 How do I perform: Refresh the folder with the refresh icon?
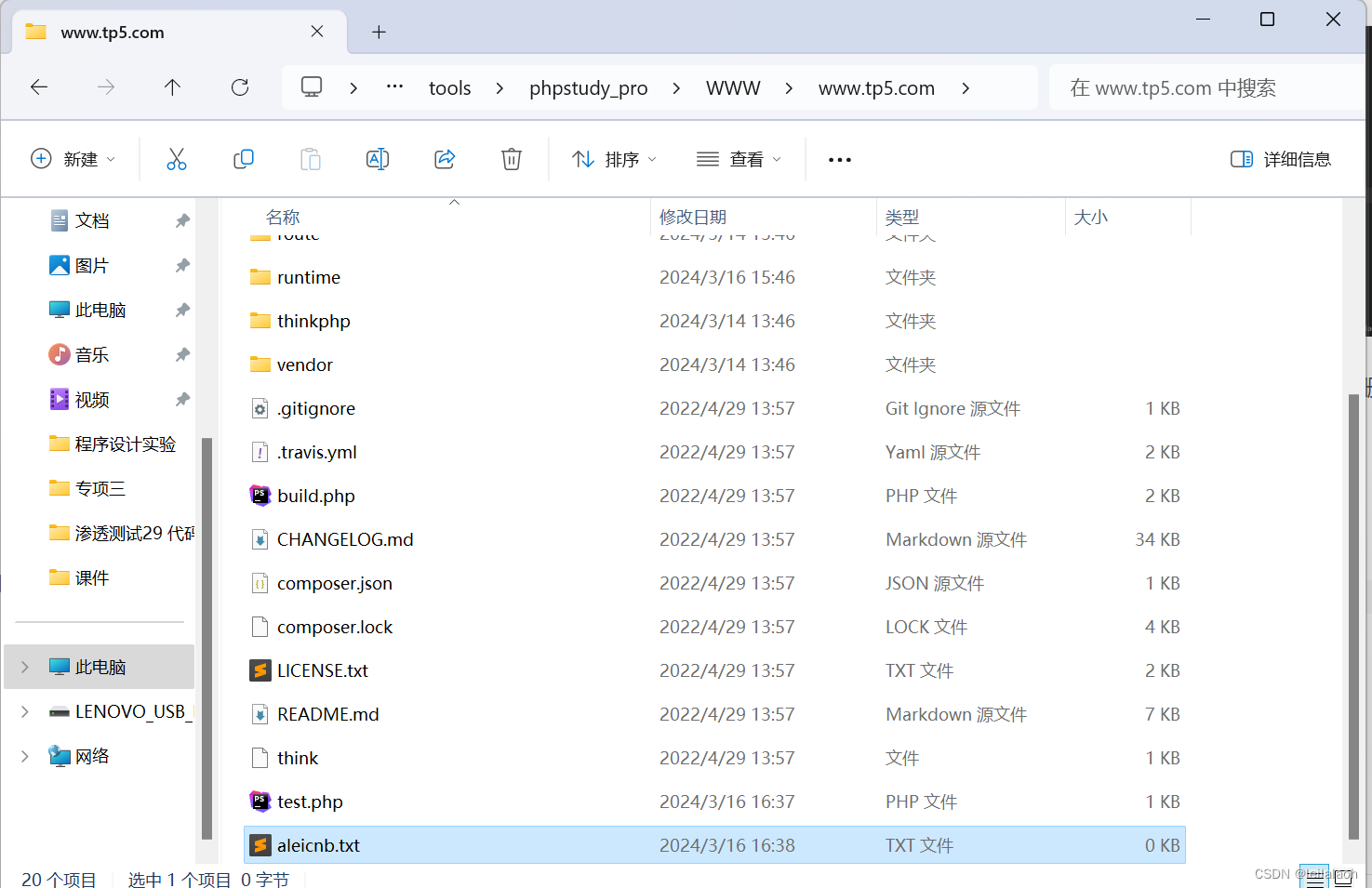(239, 86)
